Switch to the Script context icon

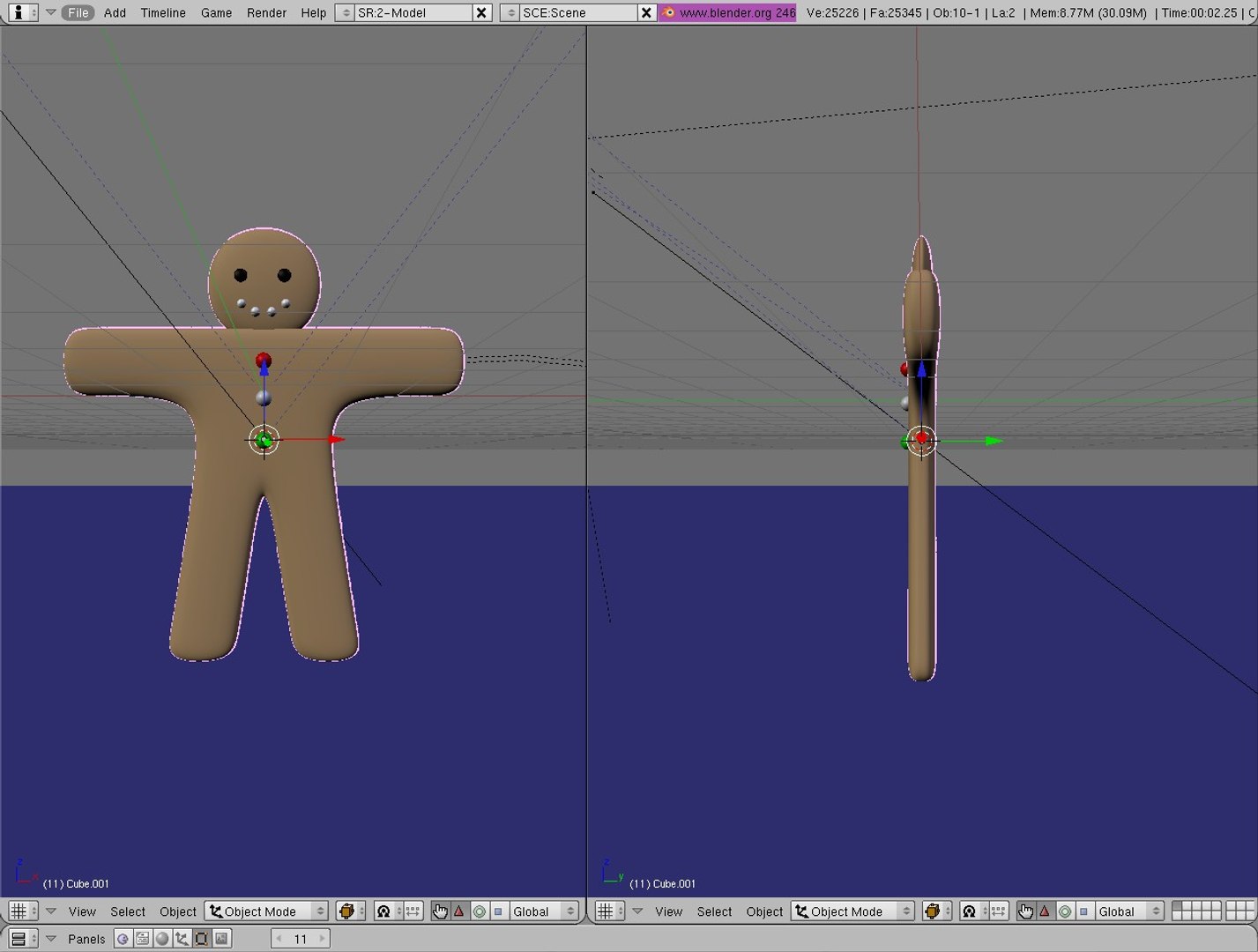(x=142, y=939)
